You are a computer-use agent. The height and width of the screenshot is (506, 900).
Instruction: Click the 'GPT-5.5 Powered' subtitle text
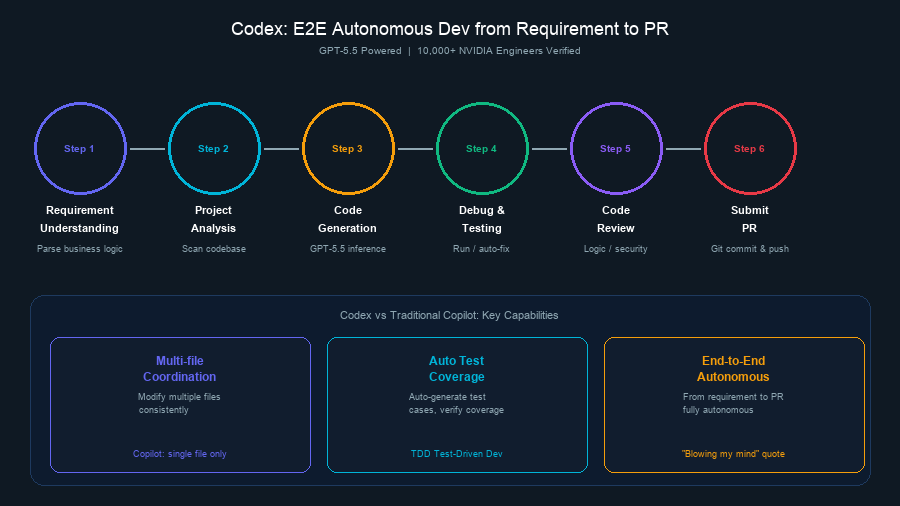[x=360, y=50]
